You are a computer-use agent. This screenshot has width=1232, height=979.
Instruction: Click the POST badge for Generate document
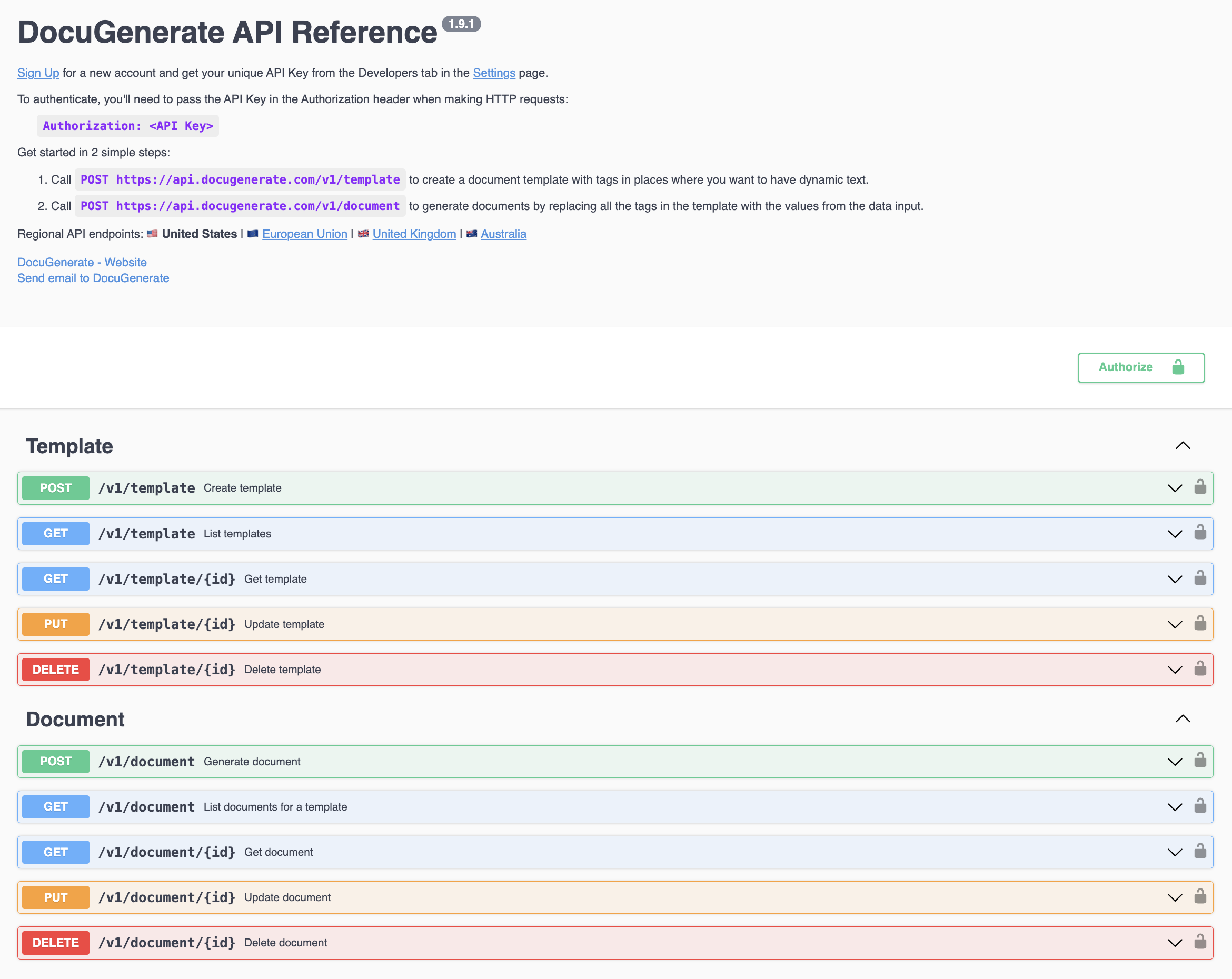pyautogui.click(x=55, y=762)
